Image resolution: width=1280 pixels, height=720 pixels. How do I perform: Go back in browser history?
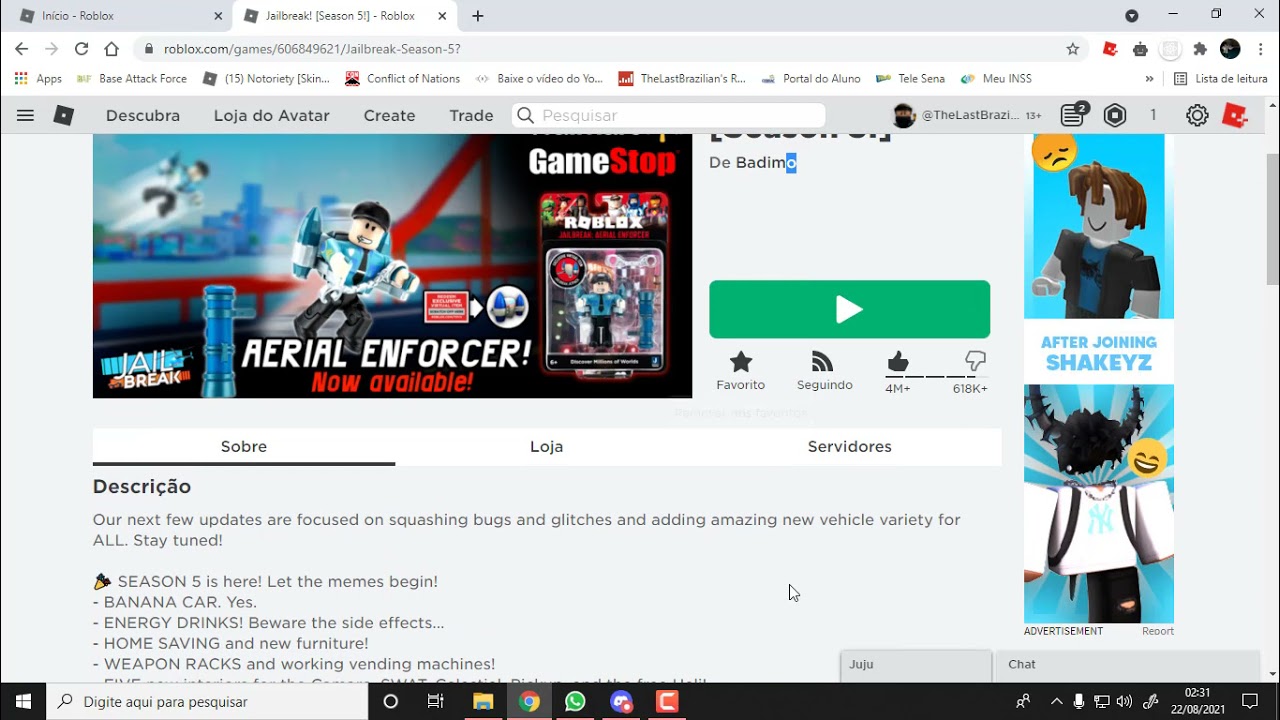tap(22, 48)
